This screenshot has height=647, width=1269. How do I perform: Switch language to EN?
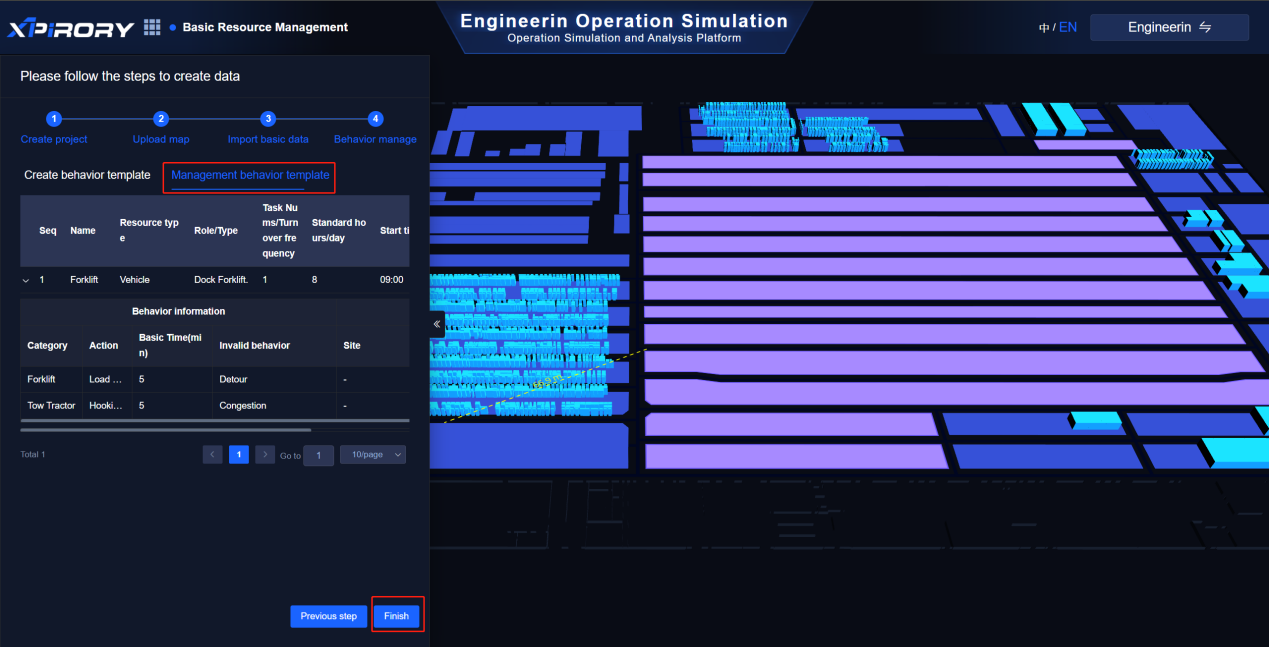click(1068, 28)
